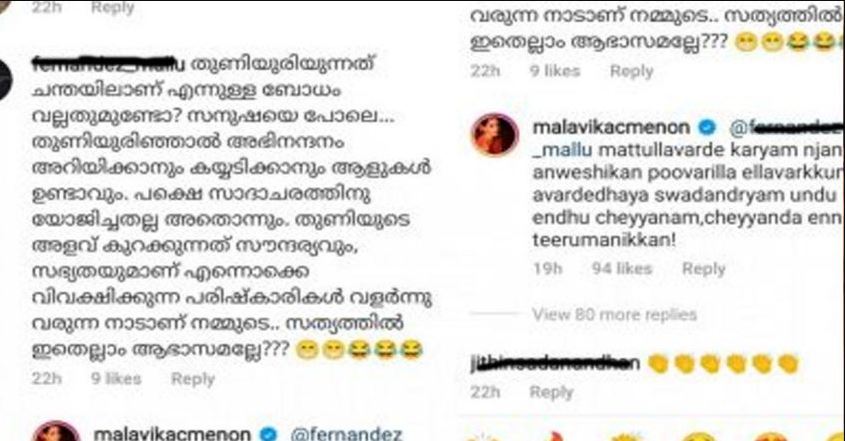
Task: Open the 9 likes count under the left comment
Action: pyautogui.click(x=115, y=378)
